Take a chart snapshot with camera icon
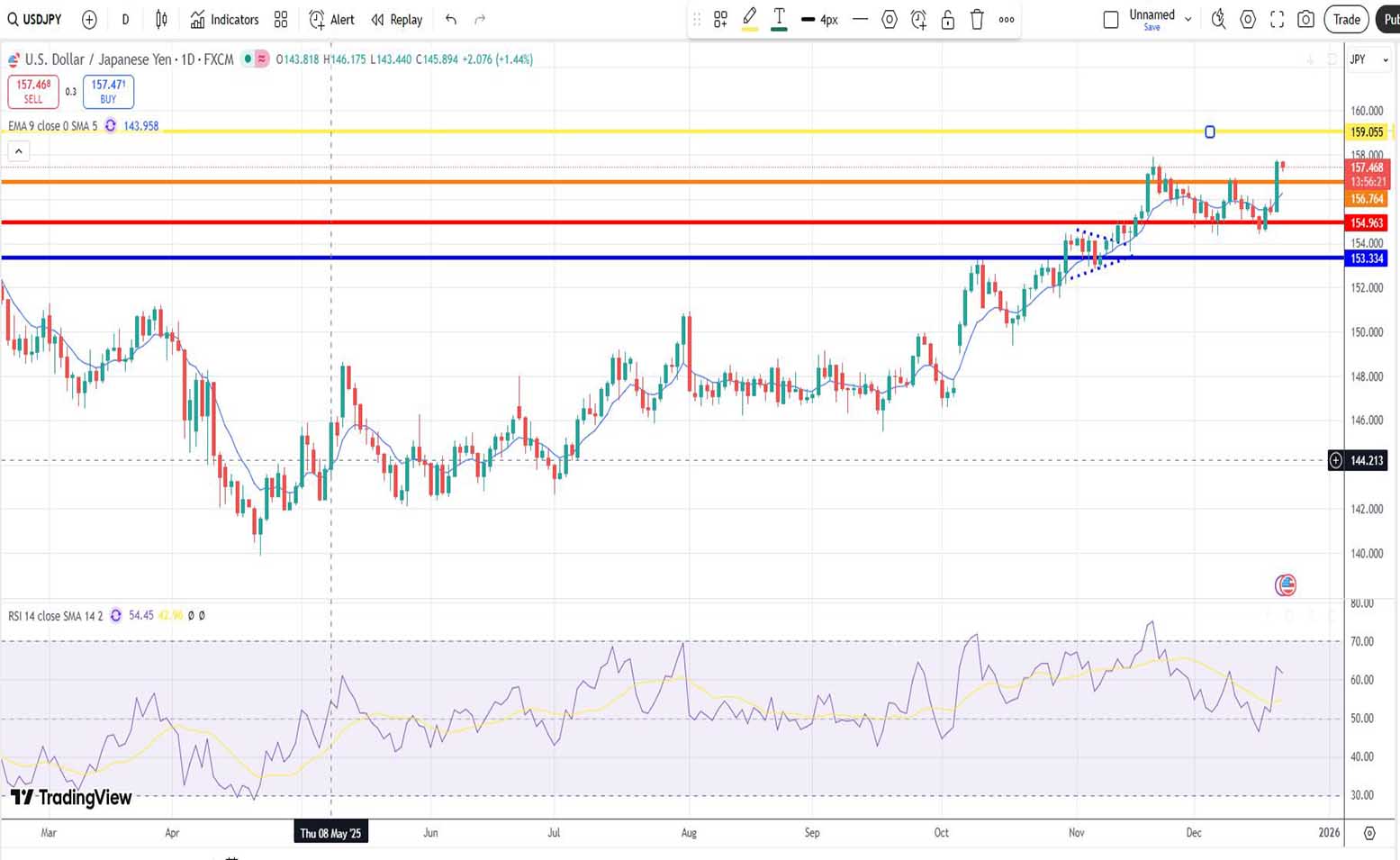Viewport: 1400px width, 860px height. coord(1305,19)
